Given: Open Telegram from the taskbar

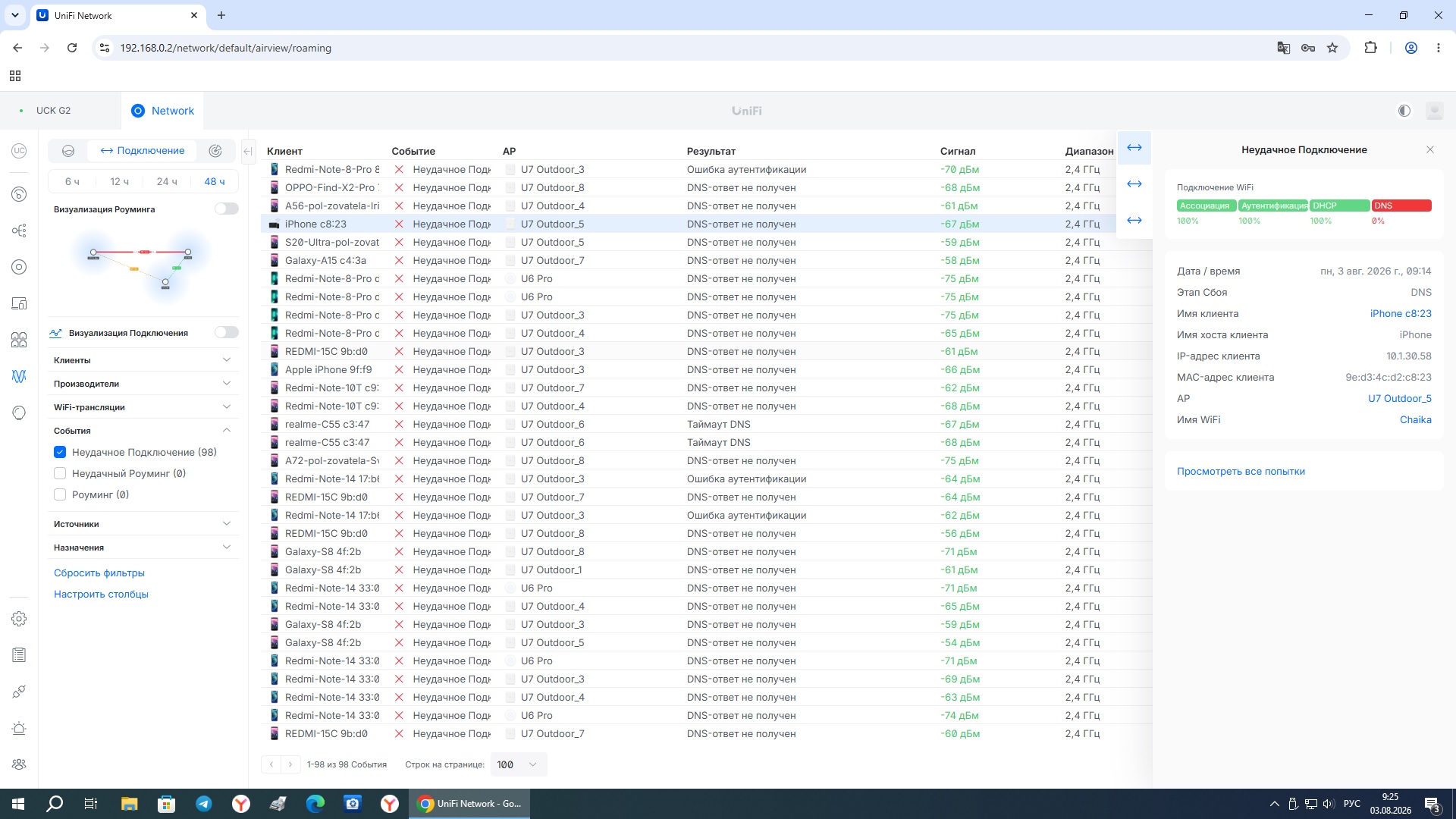Looking at the screenshot, I should point(204,804).
